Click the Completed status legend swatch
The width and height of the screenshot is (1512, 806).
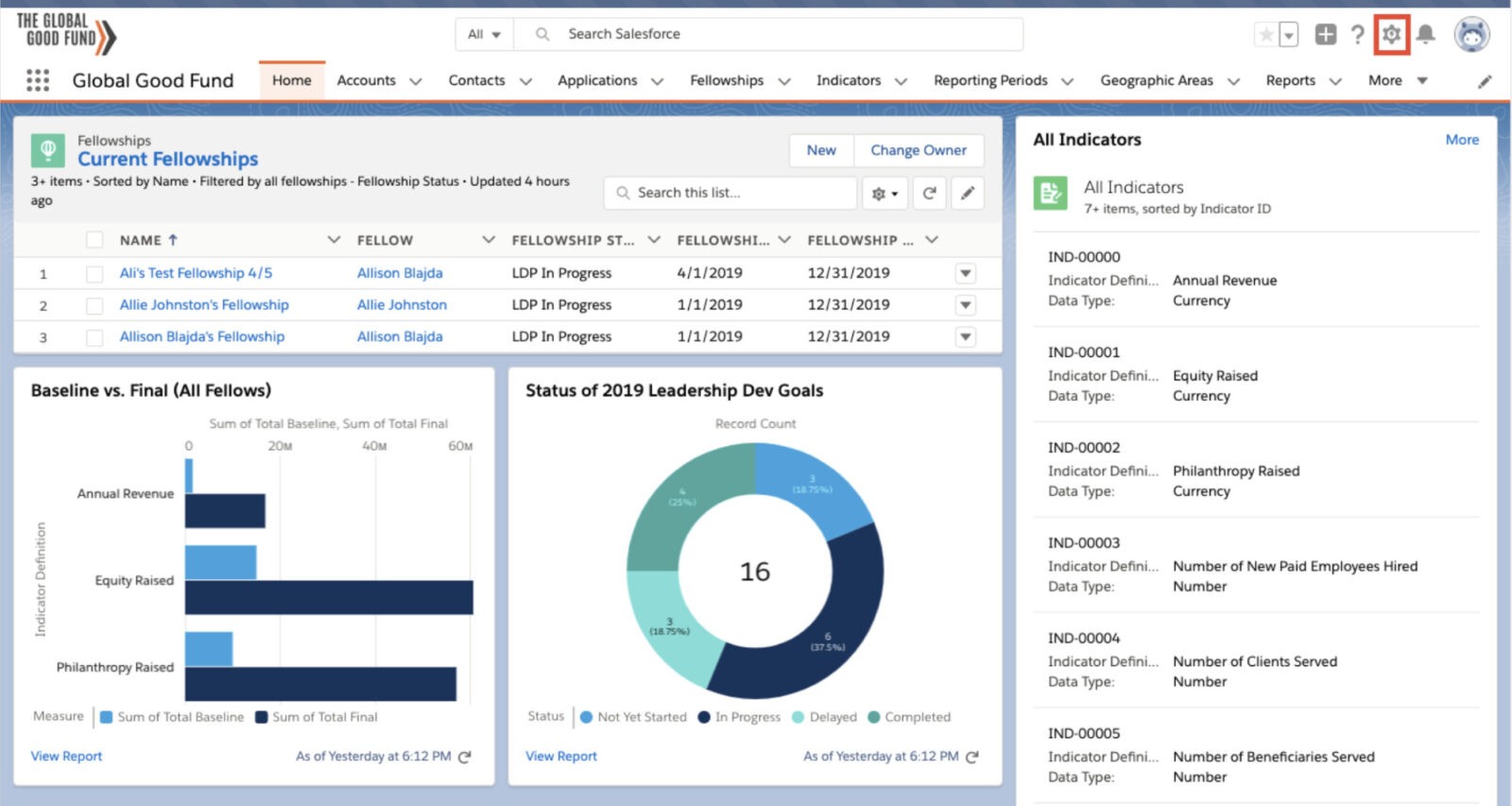coord(874,717)
